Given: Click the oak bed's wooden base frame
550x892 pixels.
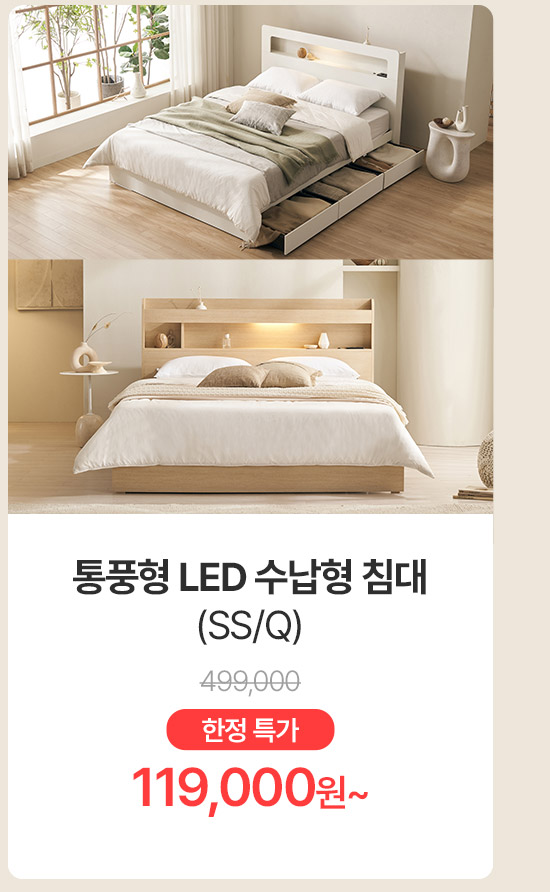Looking at the screenshot, I should [x=258, y=479].
